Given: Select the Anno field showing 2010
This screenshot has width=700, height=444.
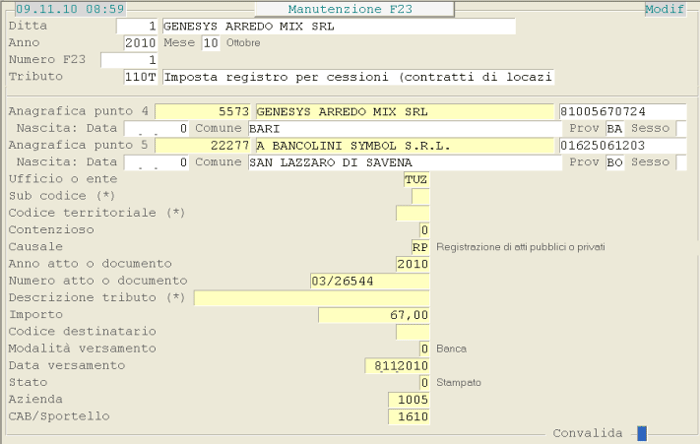Looking at the screenshot, I should 140,43.
